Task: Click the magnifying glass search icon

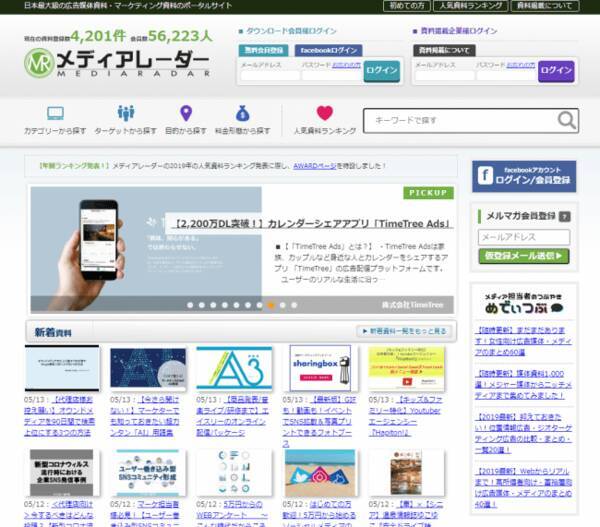Action: click(567, 121)
